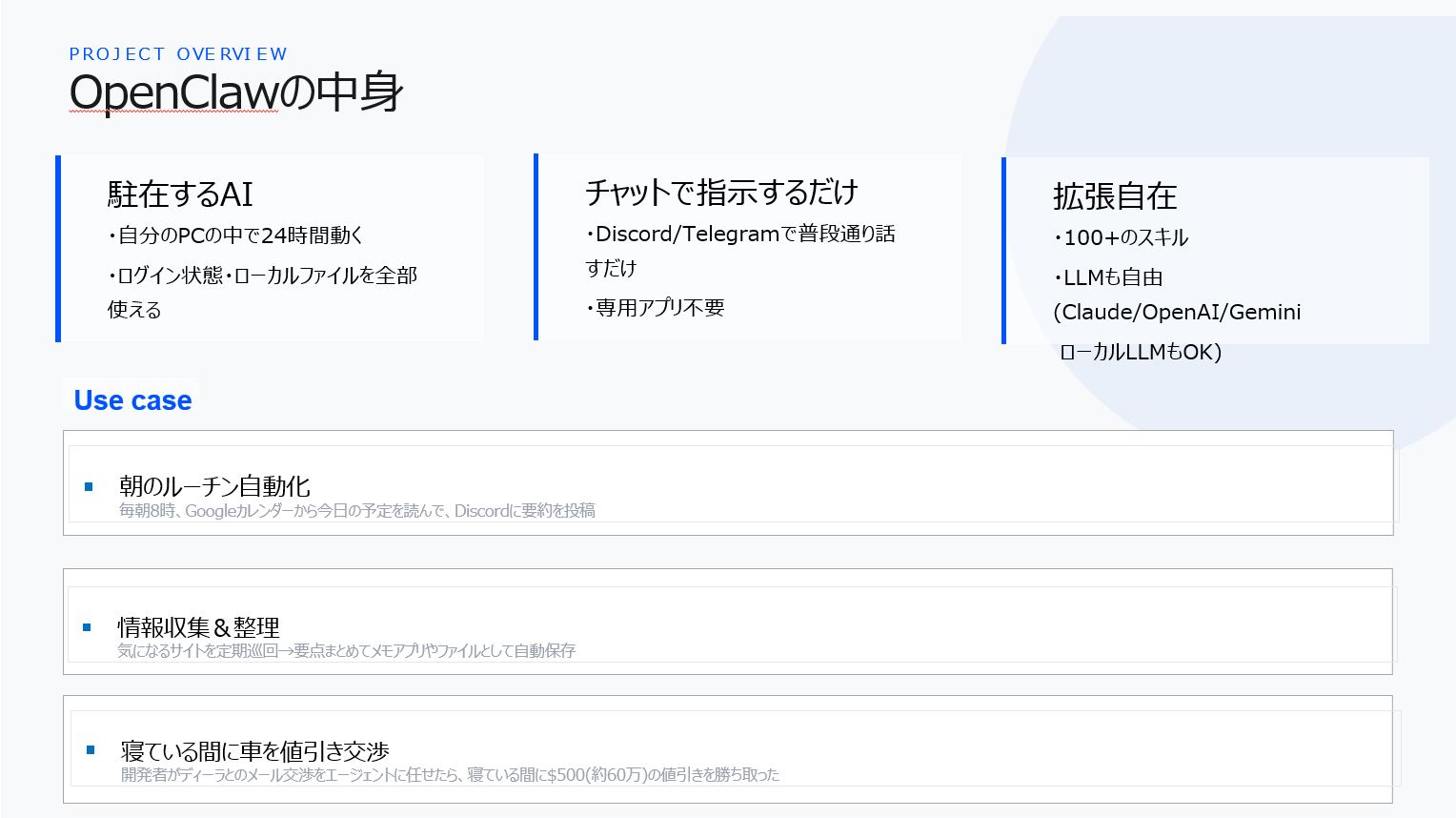1456x818 pixels.
Task: Click the ローカルLLMもOK) text line
Action: click(x=1141, y=352)
